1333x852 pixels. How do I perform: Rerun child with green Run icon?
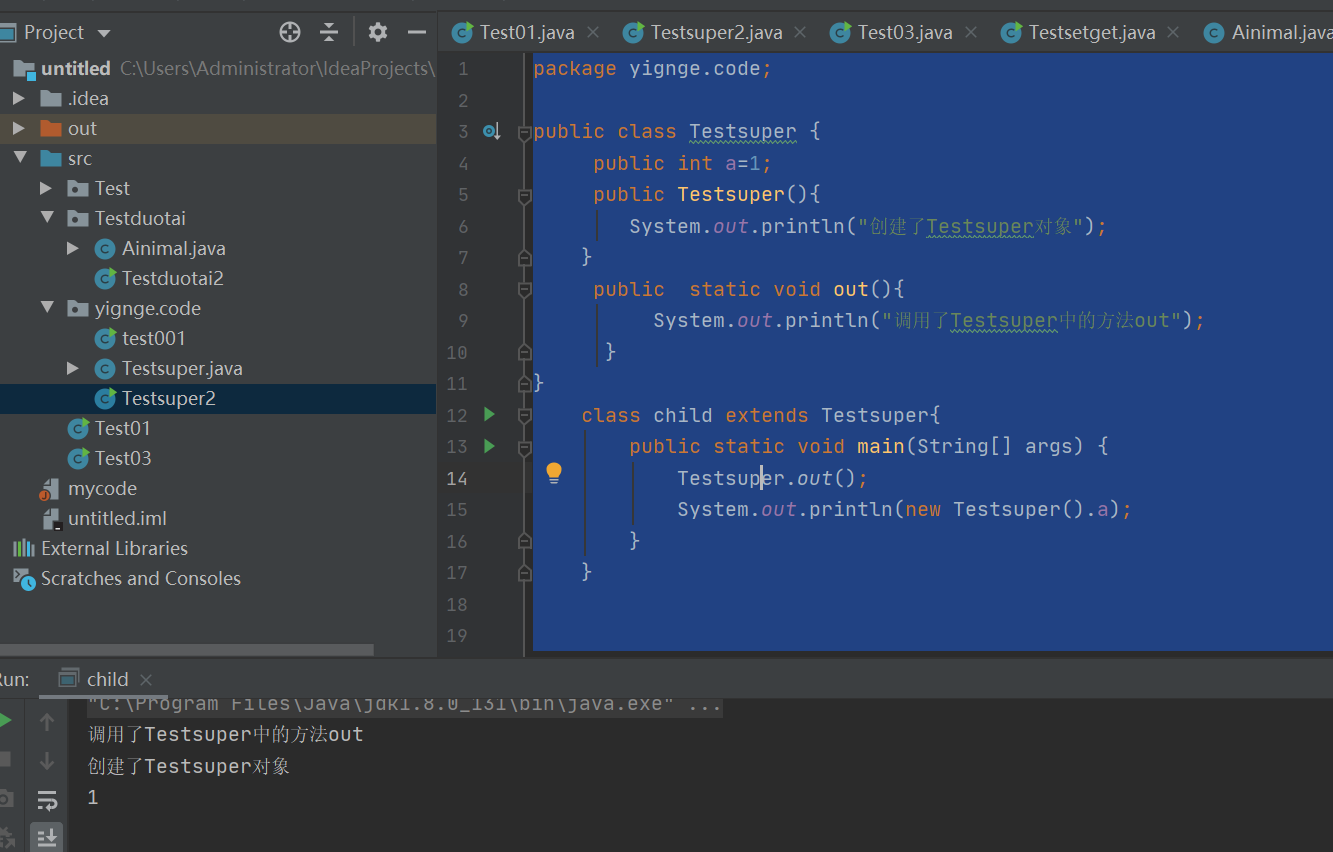(x=5, y=721)
